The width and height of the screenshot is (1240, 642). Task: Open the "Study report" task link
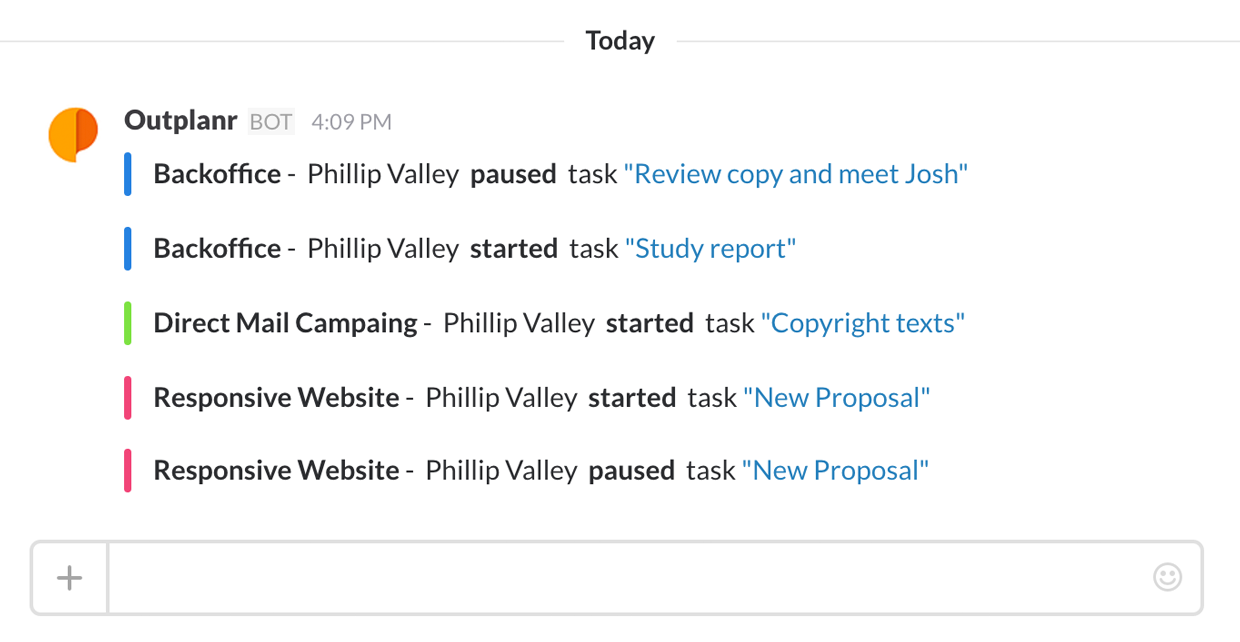pos(709,248)
